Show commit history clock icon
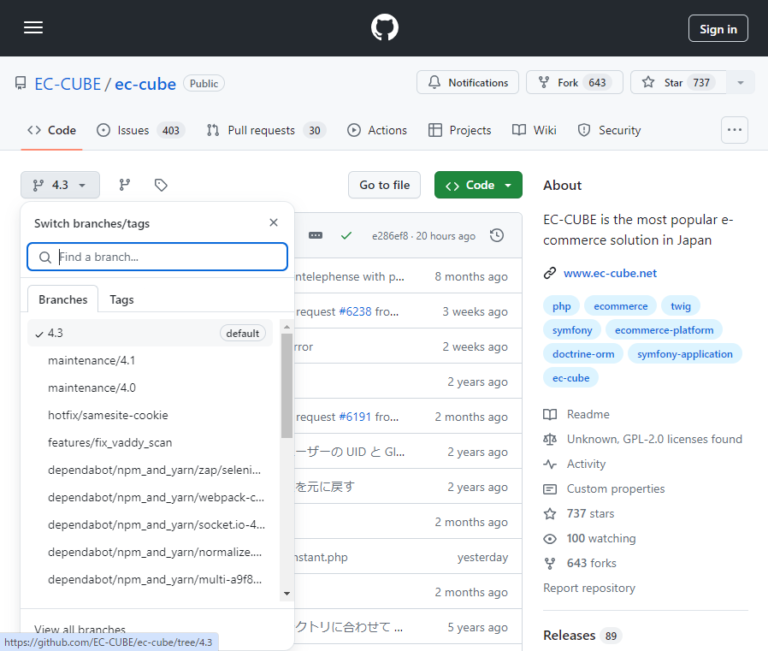 pyautogui.click(x=497, y=236)
